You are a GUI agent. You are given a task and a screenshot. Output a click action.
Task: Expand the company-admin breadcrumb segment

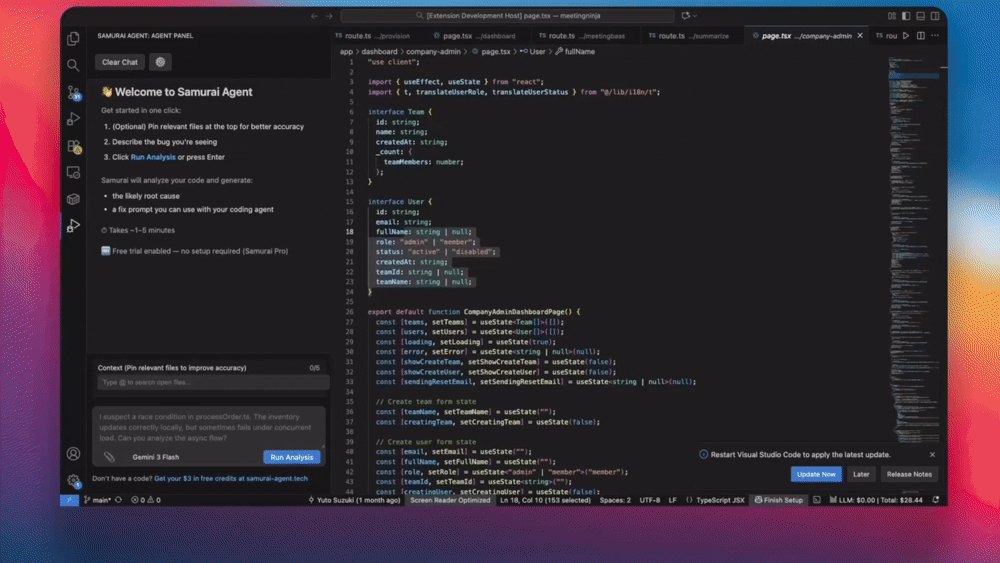pyautogui.click(x=434, y=52)
